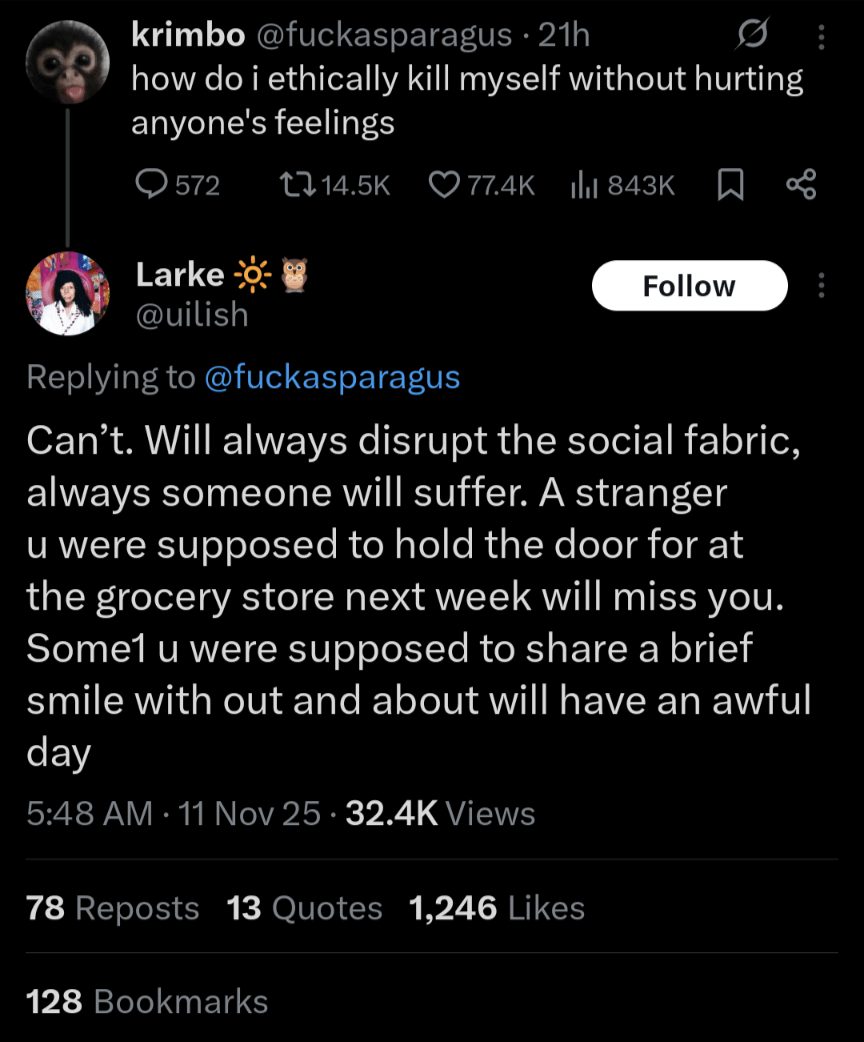This screenshot has width=864, height=1042.
Task: Open the 21h timestamp on krimbo's tweet
Action: coord(565,36)
